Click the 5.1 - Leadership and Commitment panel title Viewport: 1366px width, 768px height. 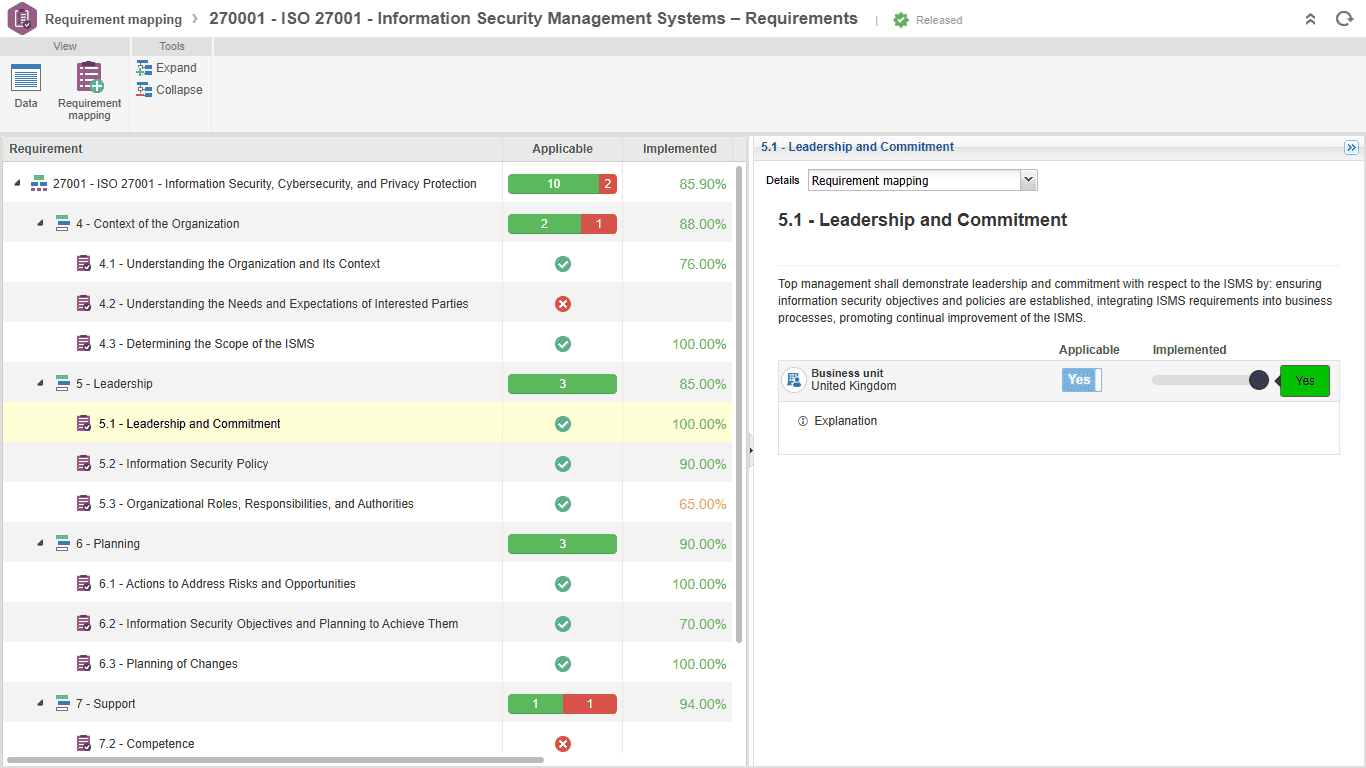click(857, 147)
